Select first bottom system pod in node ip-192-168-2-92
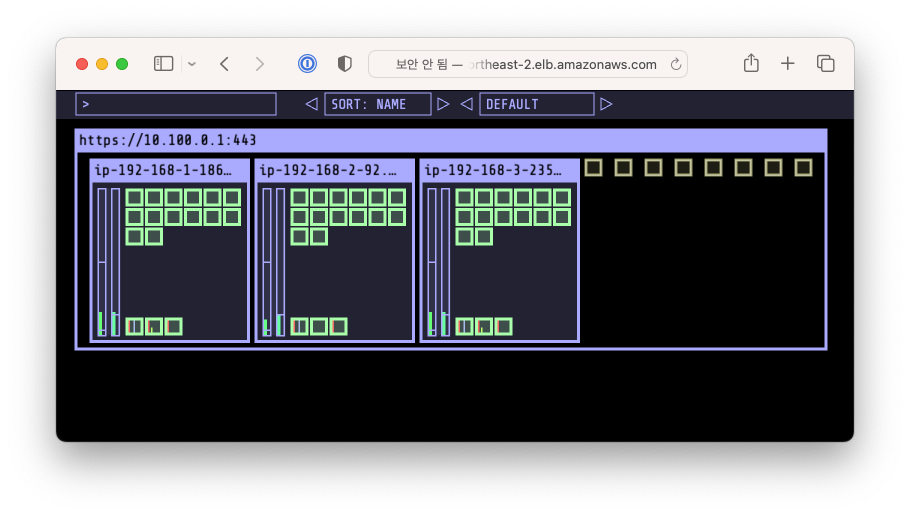Screen dimensions: 910x516 299,326
